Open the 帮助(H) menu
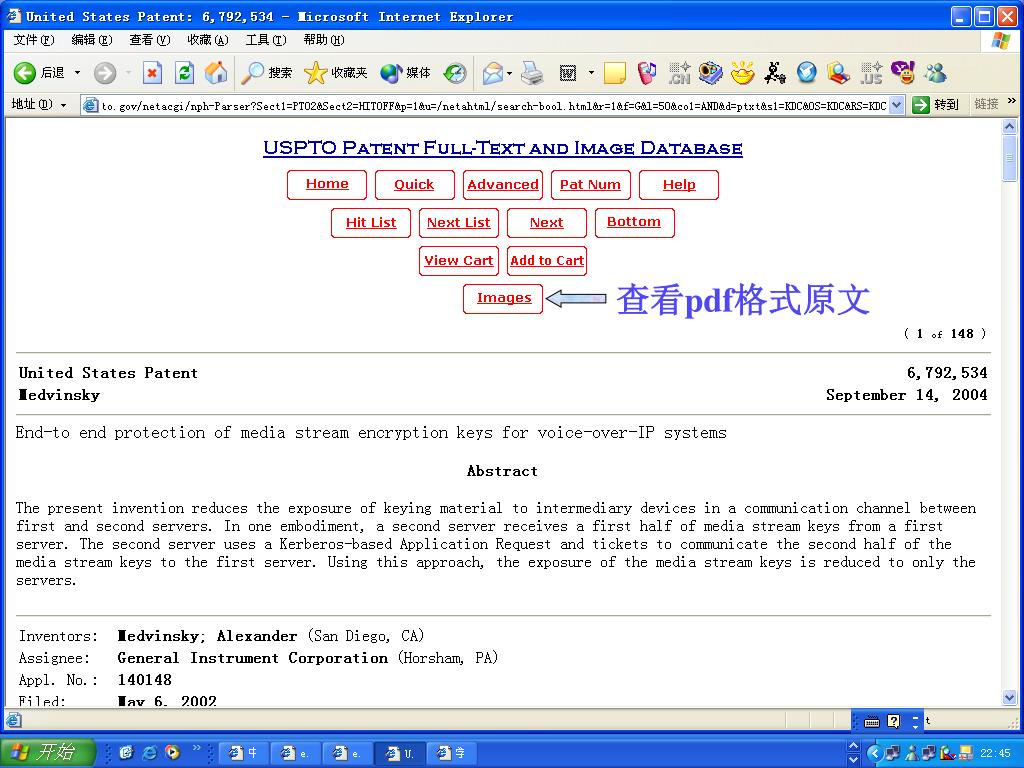1024x768 pixels. [324, 40]
